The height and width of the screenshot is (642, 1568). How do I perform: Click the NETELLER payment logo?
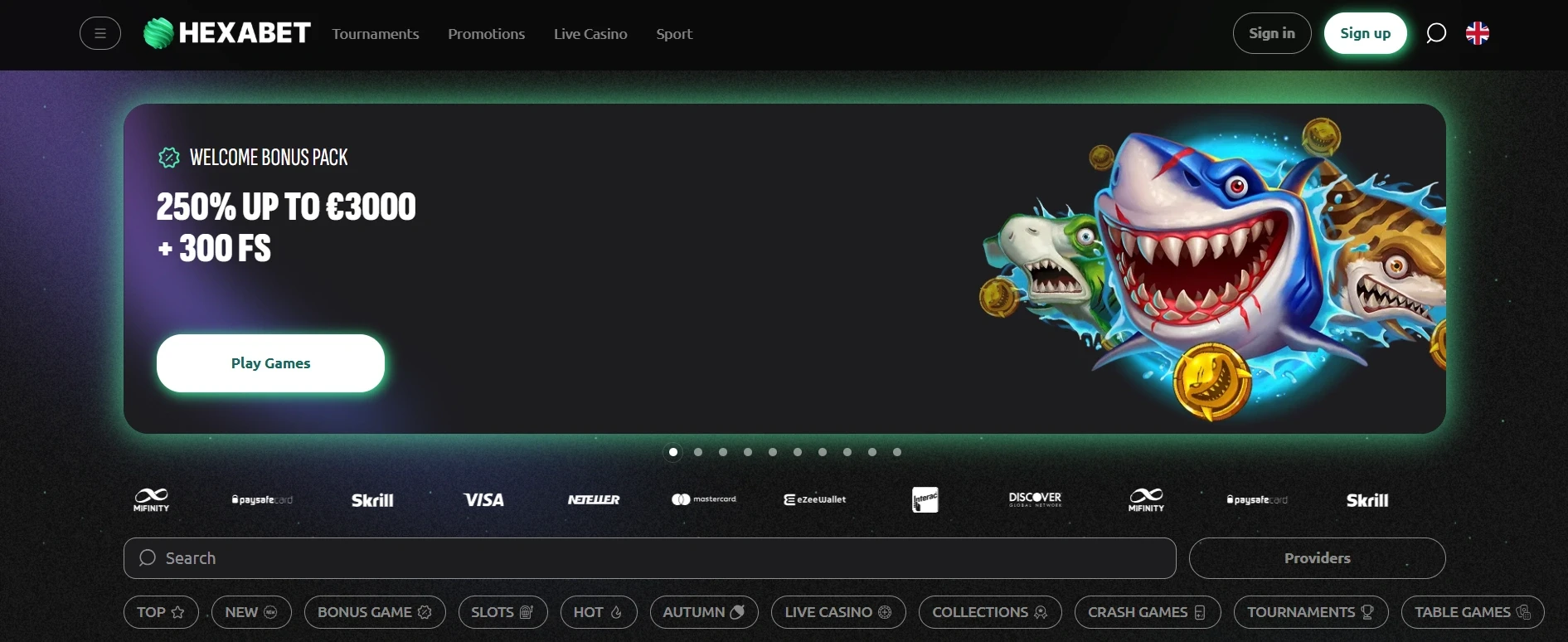pyautogui.click(x=594, y=499)
